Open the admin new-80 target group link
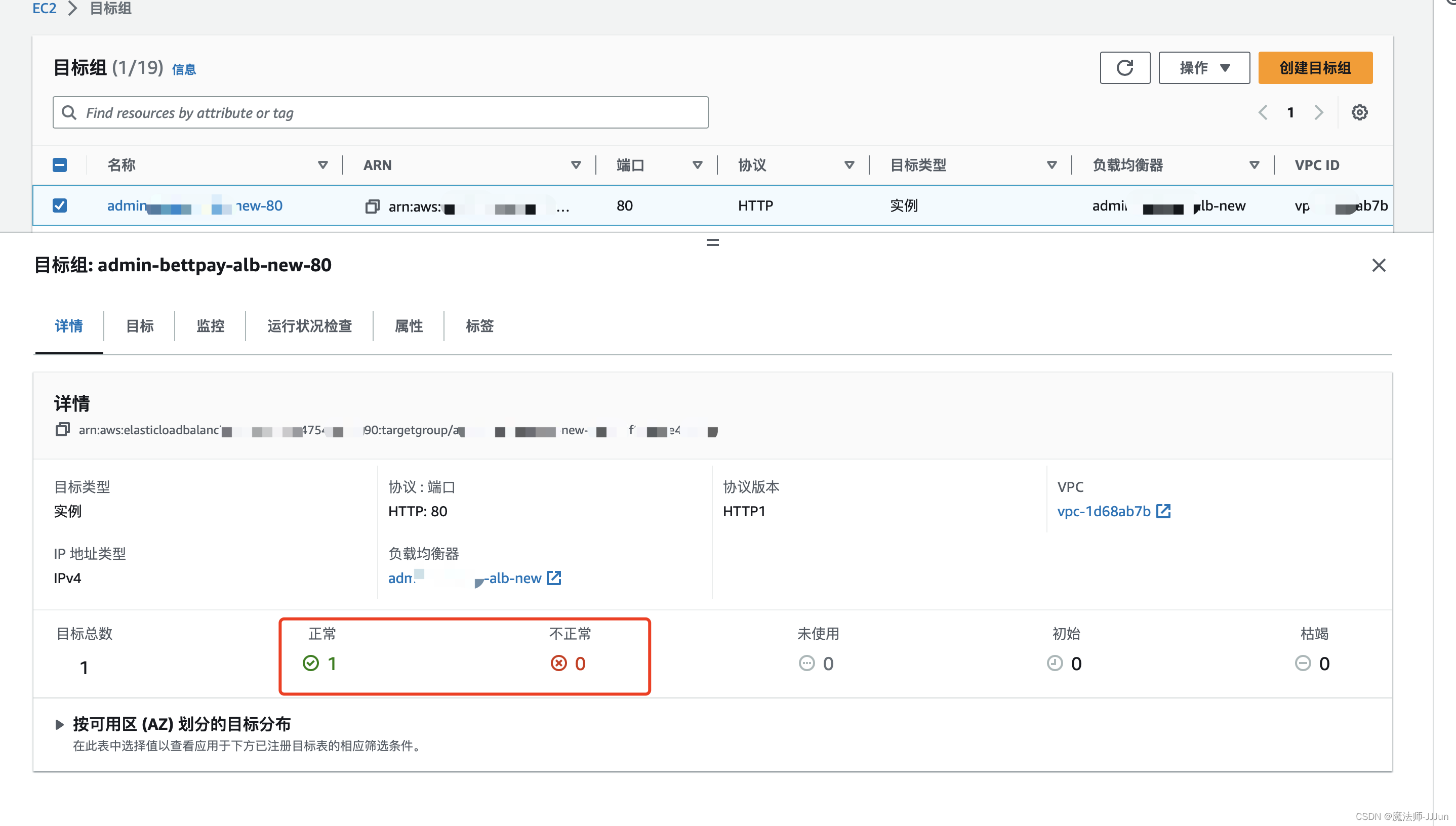 [x=194, y=205]
